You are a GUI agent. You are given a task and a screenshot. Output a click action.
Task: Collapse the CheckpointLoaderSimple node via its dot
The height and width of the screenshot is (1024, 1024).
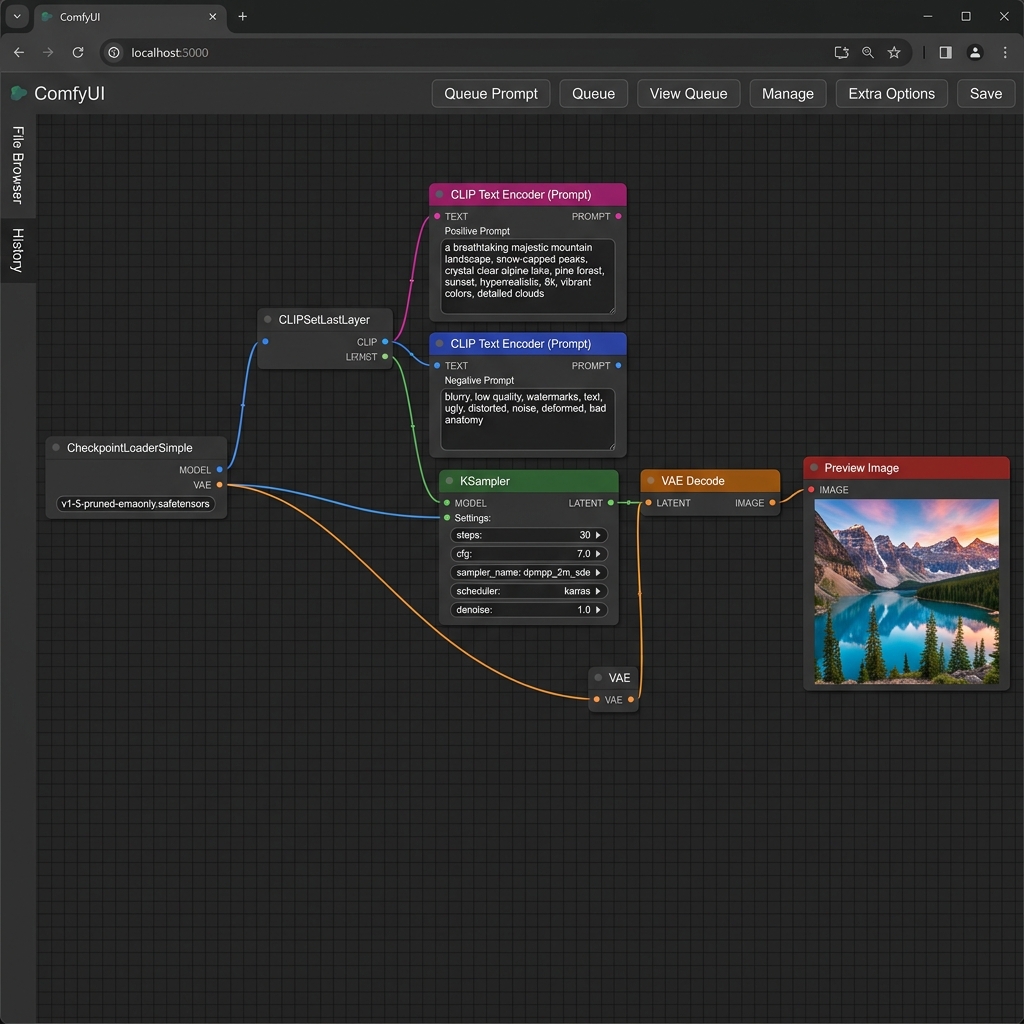click(56, 447)
